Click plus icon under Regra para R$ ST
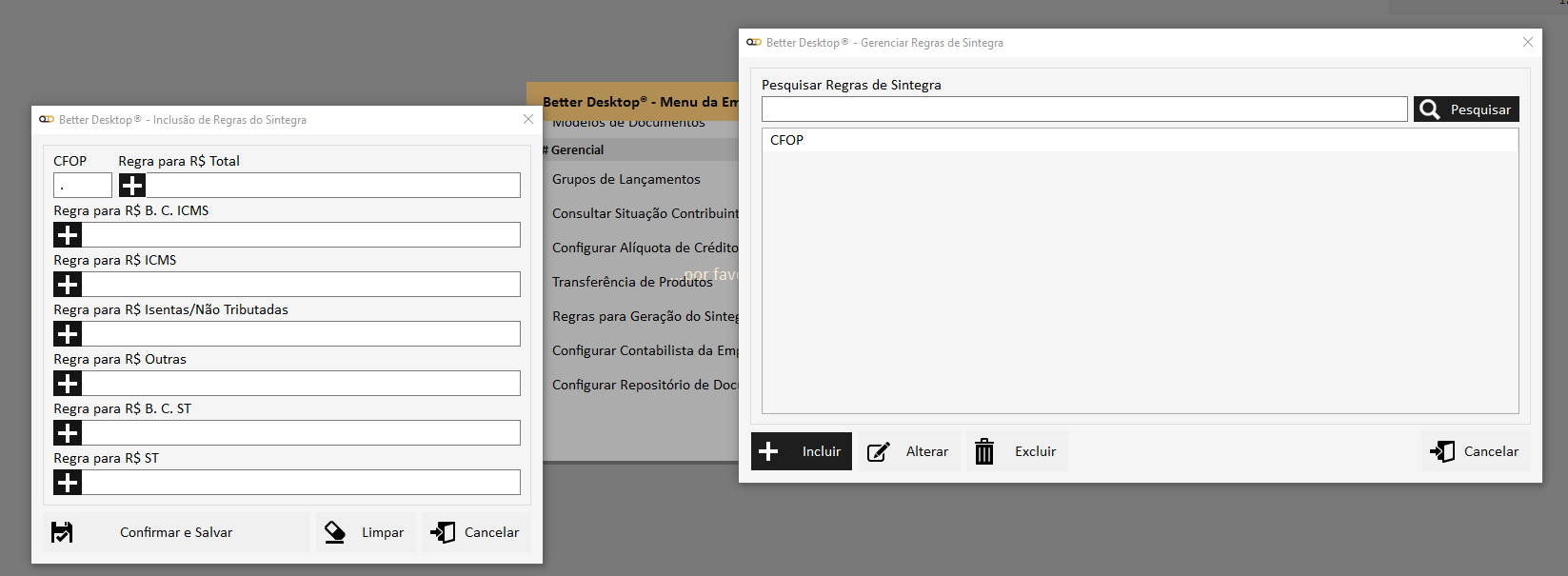Screen dimensions: 1568x576 pyautogui.click(x=68, y=483)
